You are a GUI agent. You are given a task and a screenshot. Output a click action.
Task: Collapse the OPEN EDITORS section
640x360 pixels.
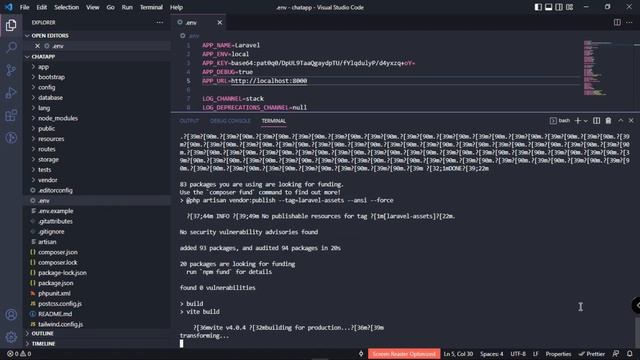97,36
